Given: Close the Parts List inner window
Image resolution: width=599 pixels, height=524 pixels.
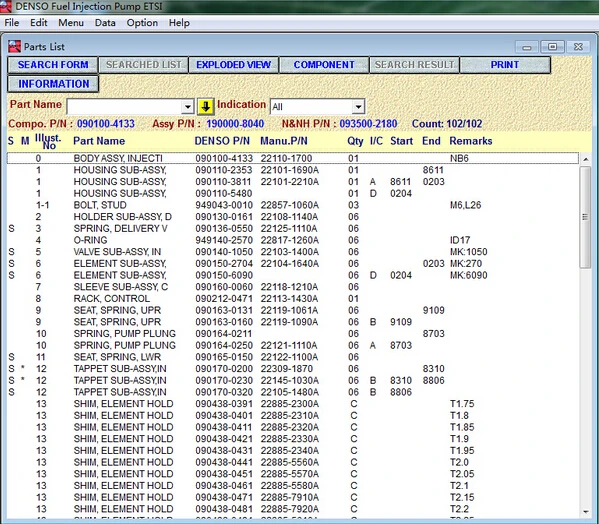Looking at the screenshot, I should pos(578,47).
